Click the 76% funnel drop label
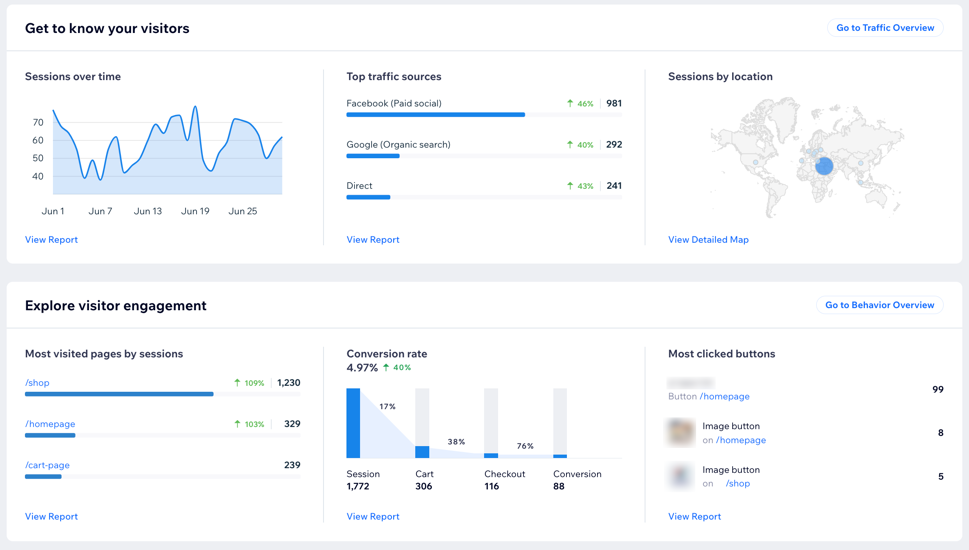Viewport: 969px width, 550px height. 525,446
